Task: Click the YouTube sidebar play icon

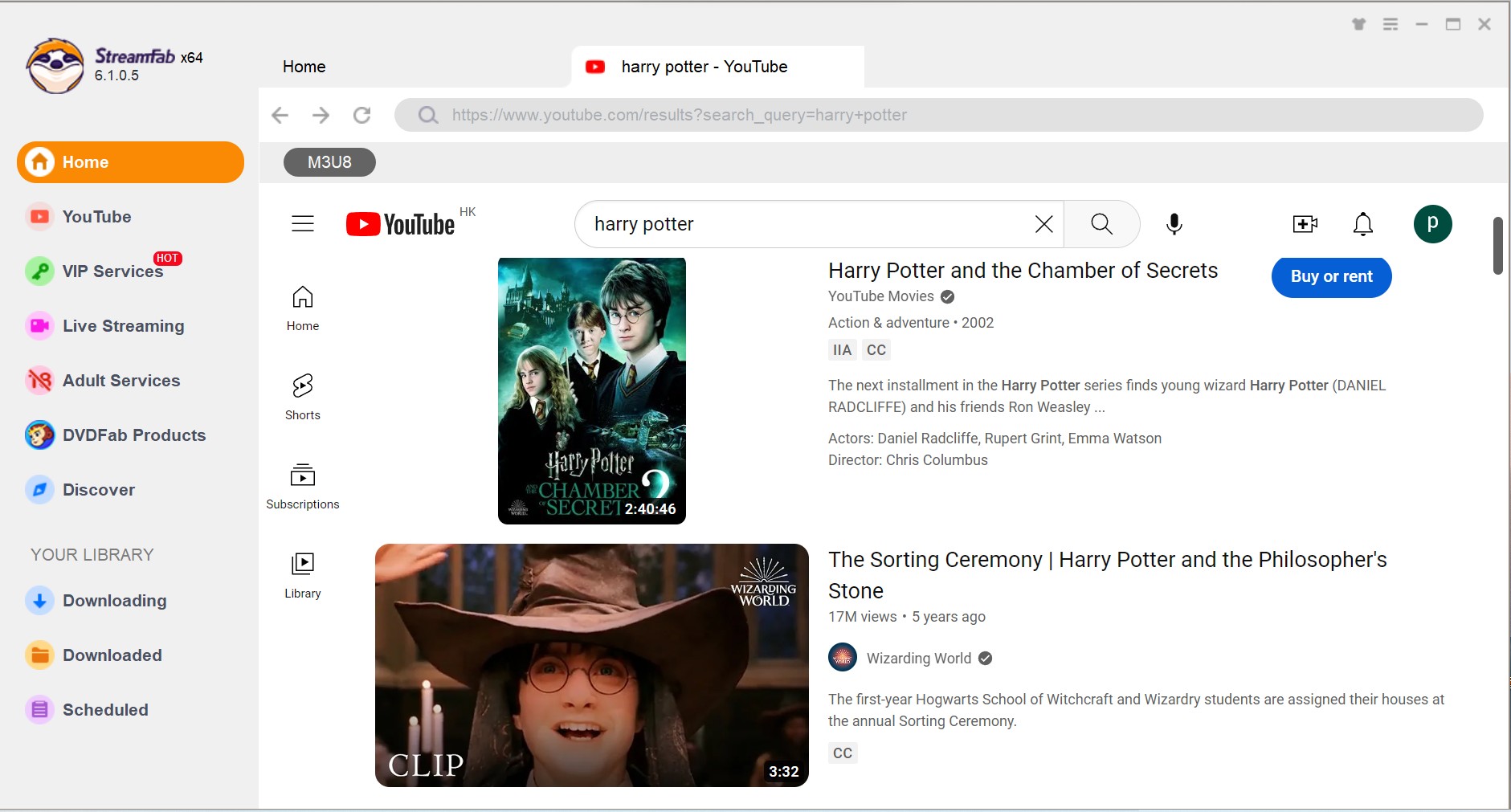Action: click(39, 217)
